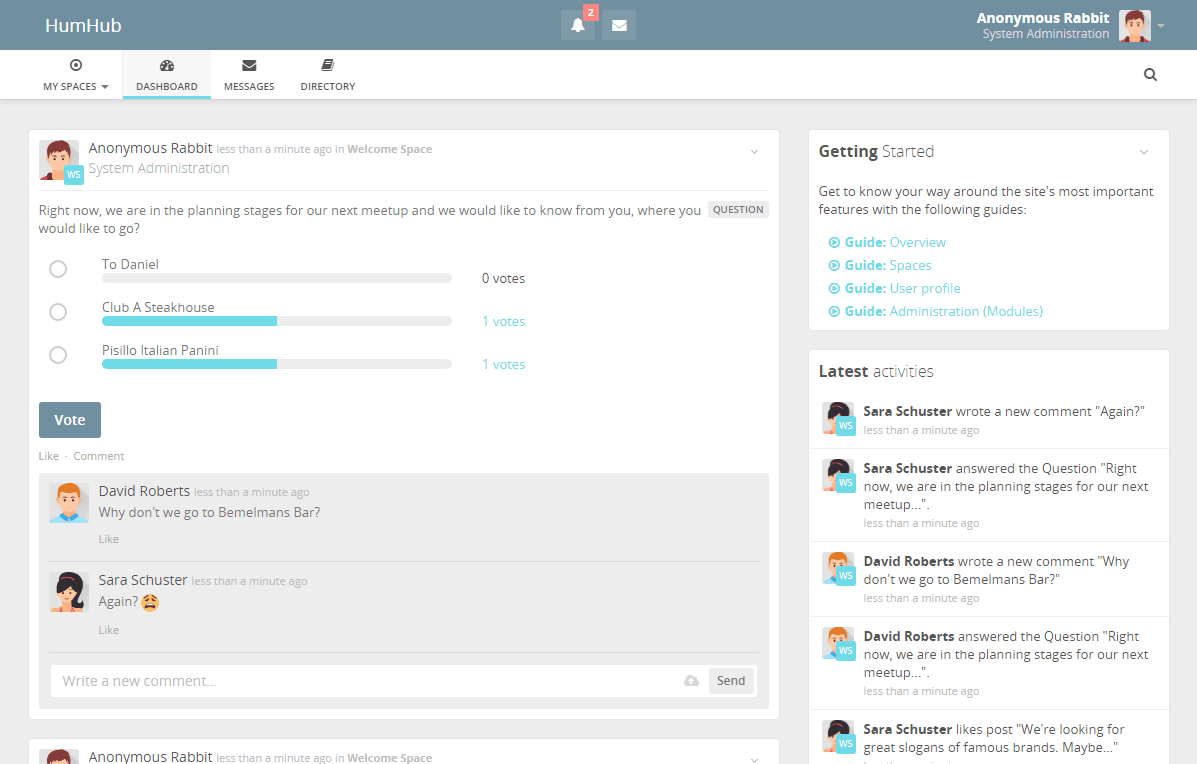Open the Directory tab
Viewport: 1197px width, 764px height.
(x=327, y=74)
